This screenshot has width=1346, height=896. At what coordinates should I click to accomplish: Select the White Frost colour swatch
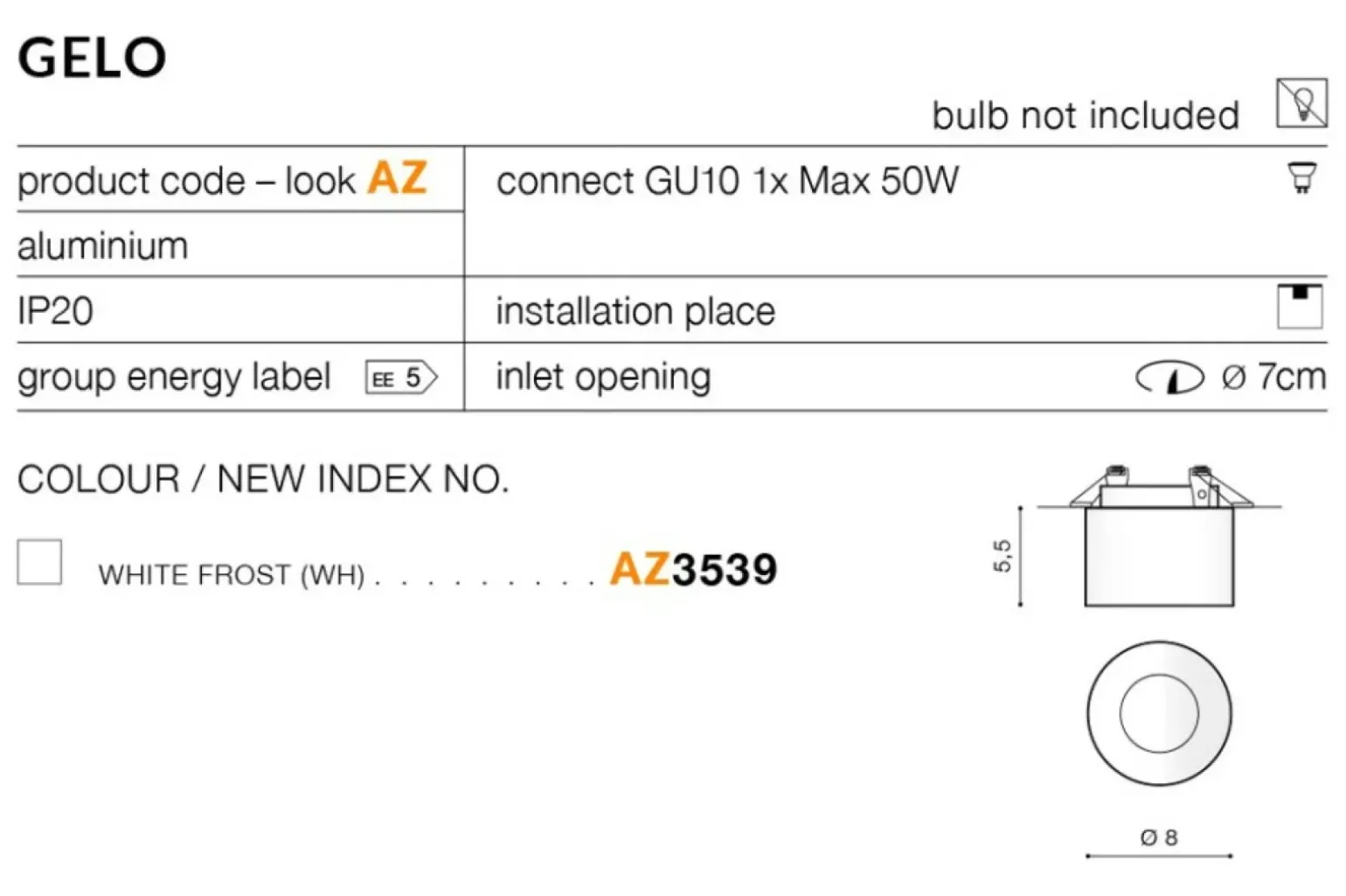pyautogui.click(x=39, y=561)
